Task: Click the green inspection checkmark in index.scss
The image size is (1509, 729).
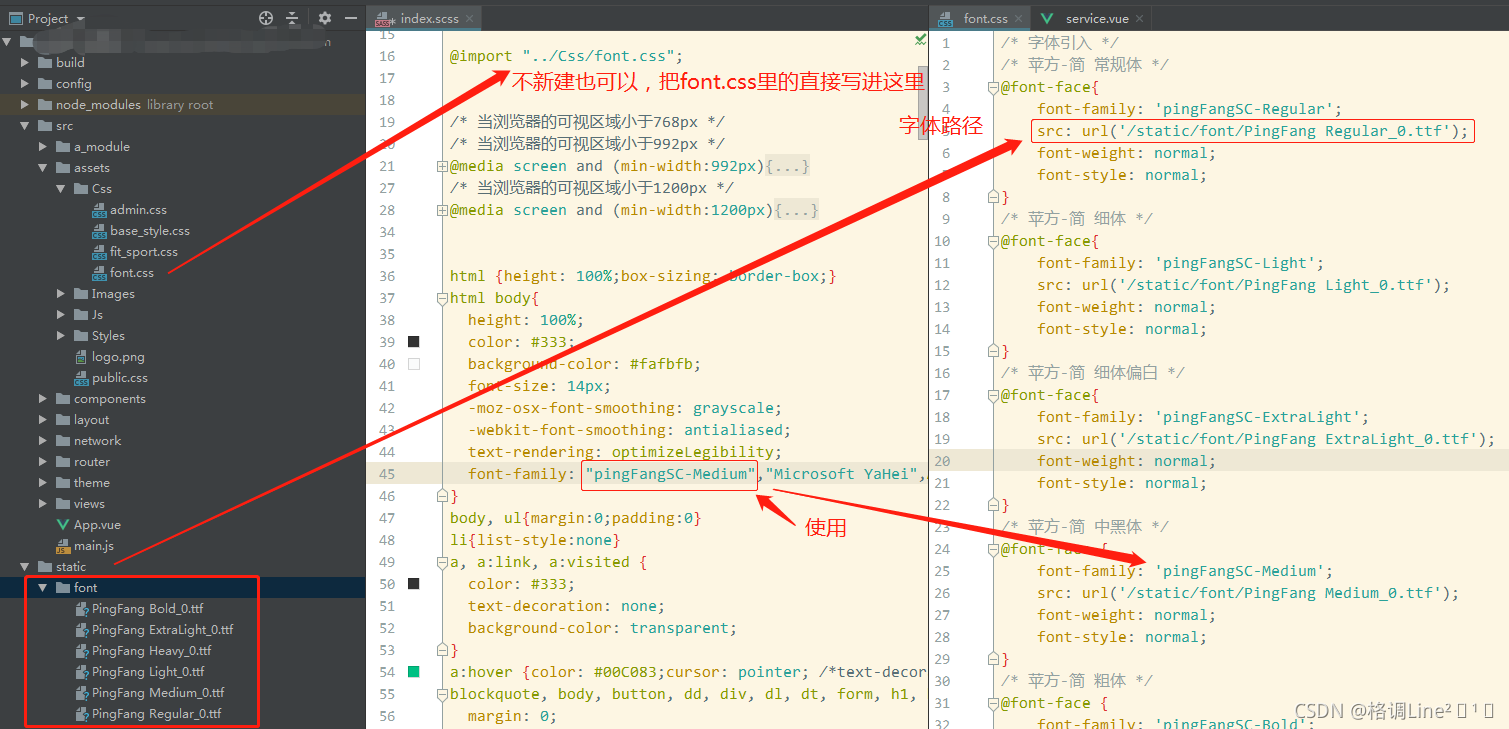Action: pos(920,39)
